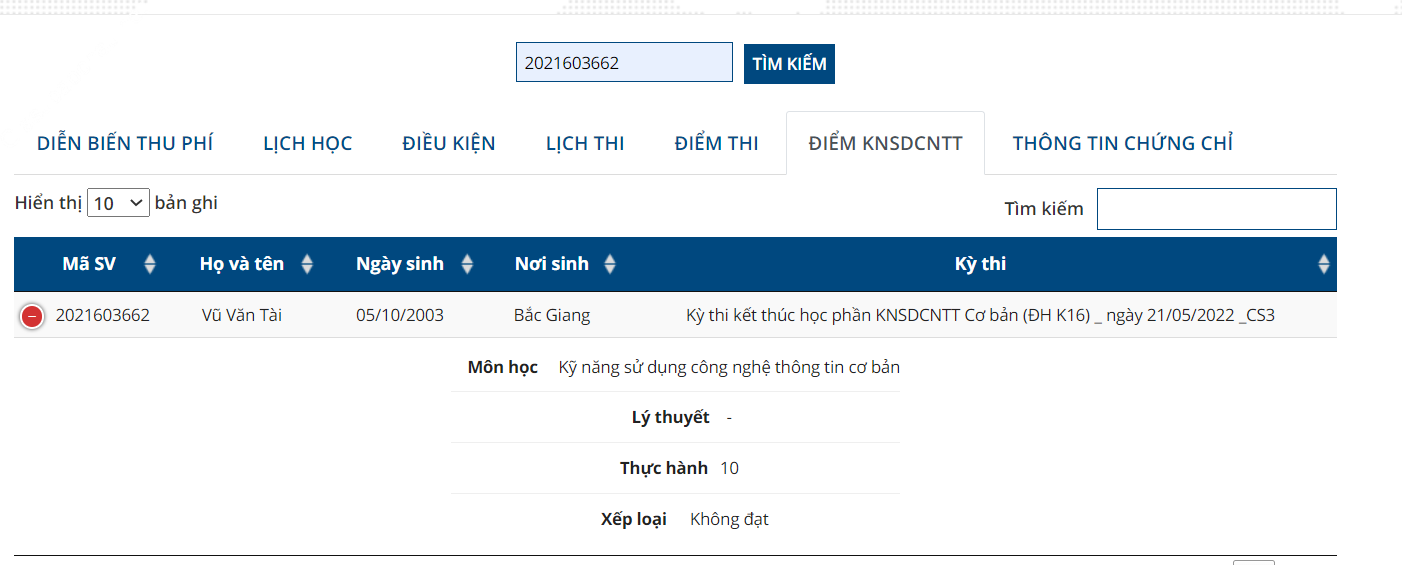
Task: Click sort arrows next to Nơi sinh
Action: [x=610, y=264]
